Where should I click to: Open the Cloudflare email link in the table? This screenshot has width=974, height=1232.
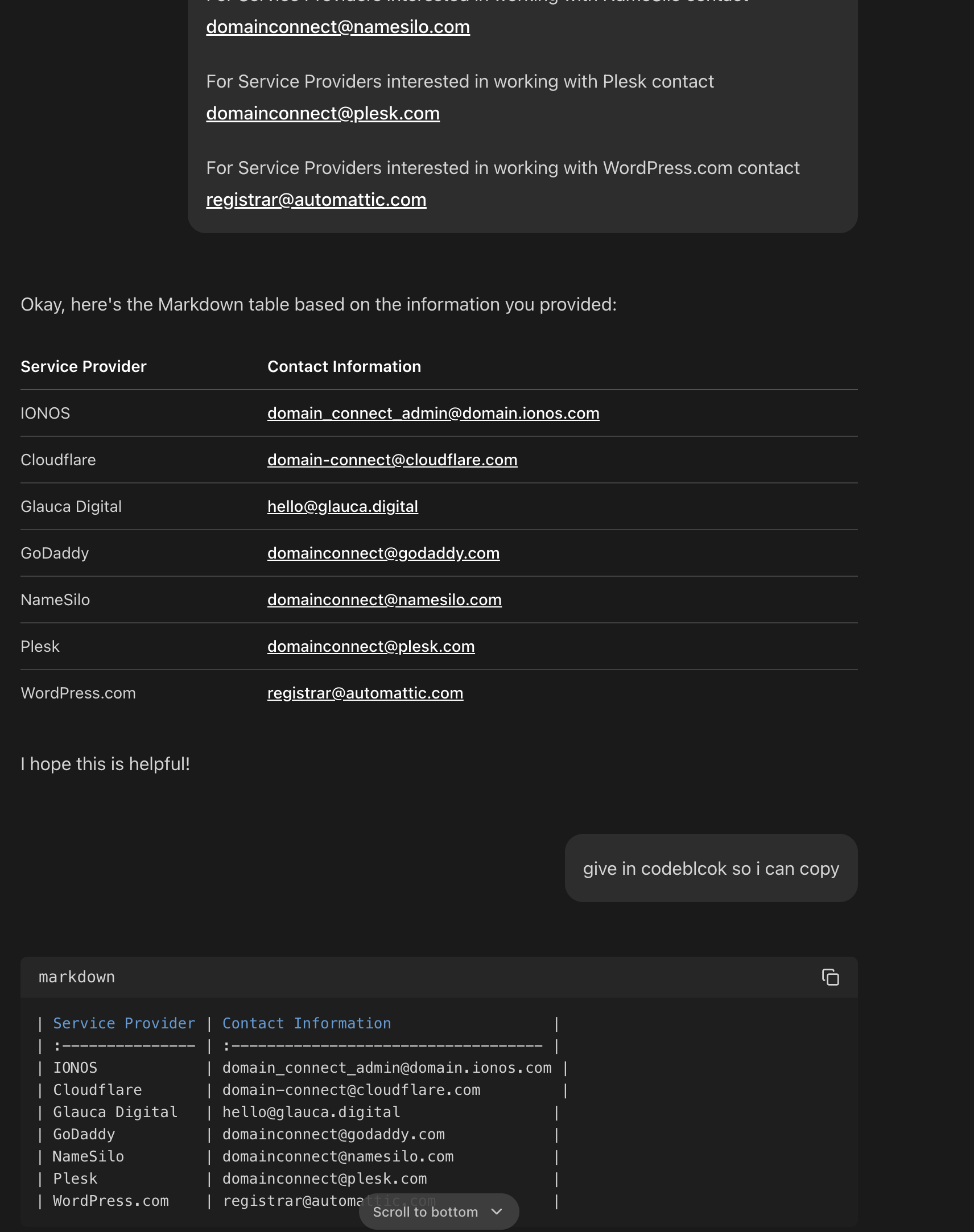393,460
